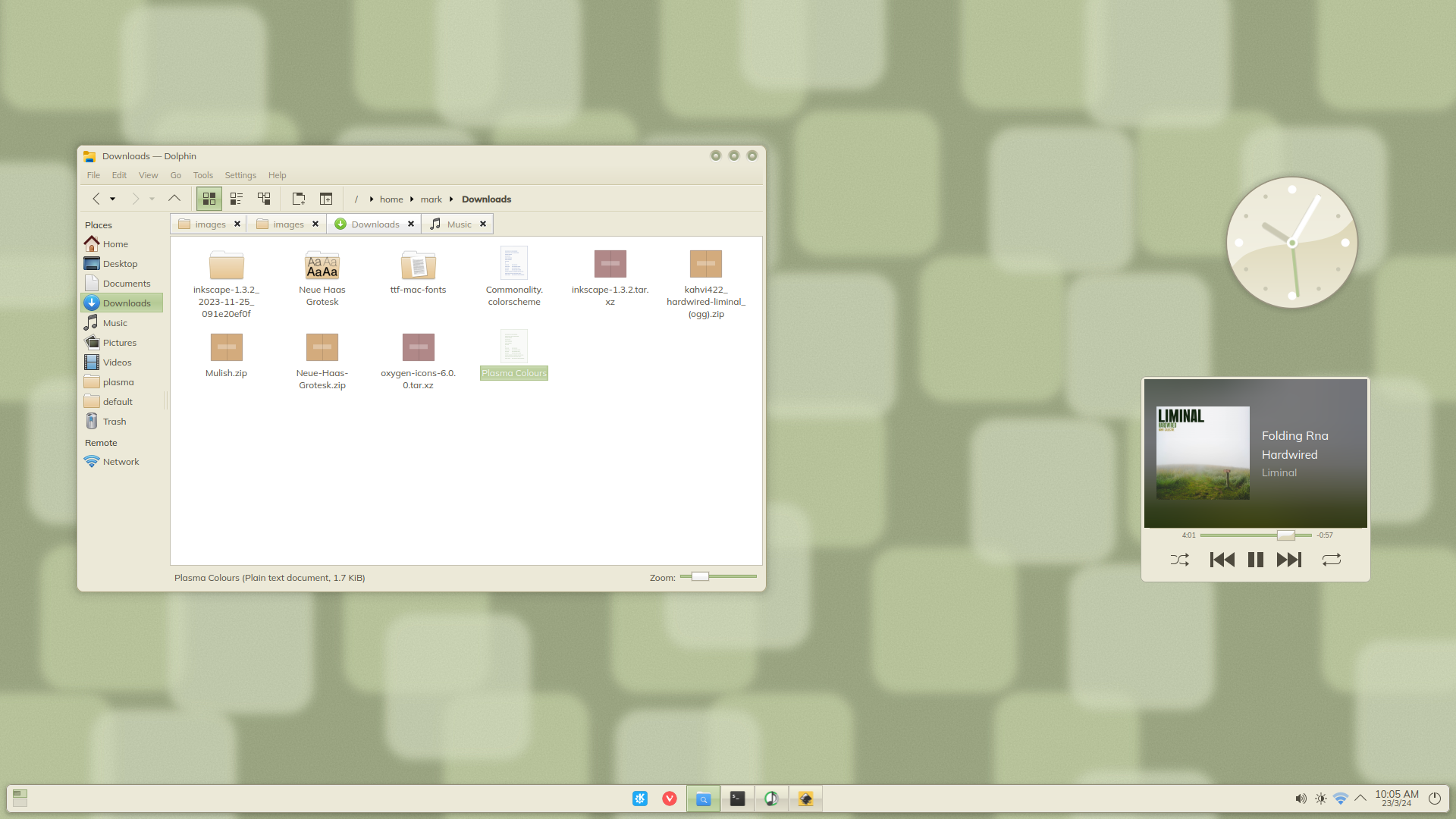Viewport: 1456px width, 819px height.
Task: Click Downloads in the breadcrumb path
Action: tap(487, 199)
